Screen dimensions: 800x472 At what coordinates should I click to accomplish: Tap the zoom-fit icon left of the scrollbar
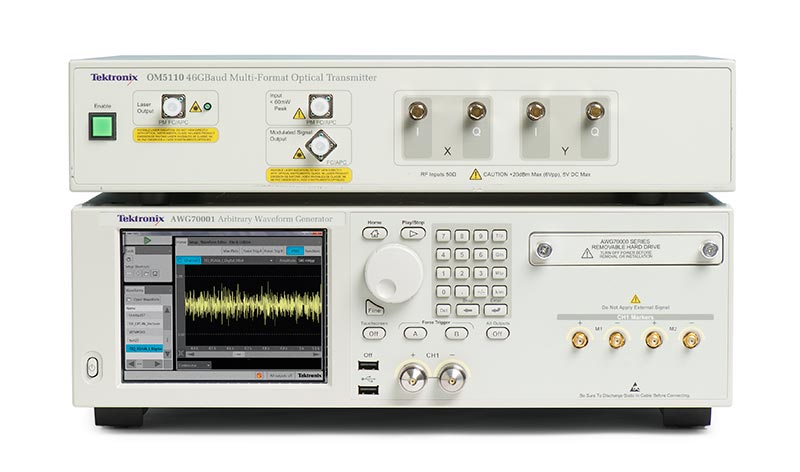click(181, 354)
